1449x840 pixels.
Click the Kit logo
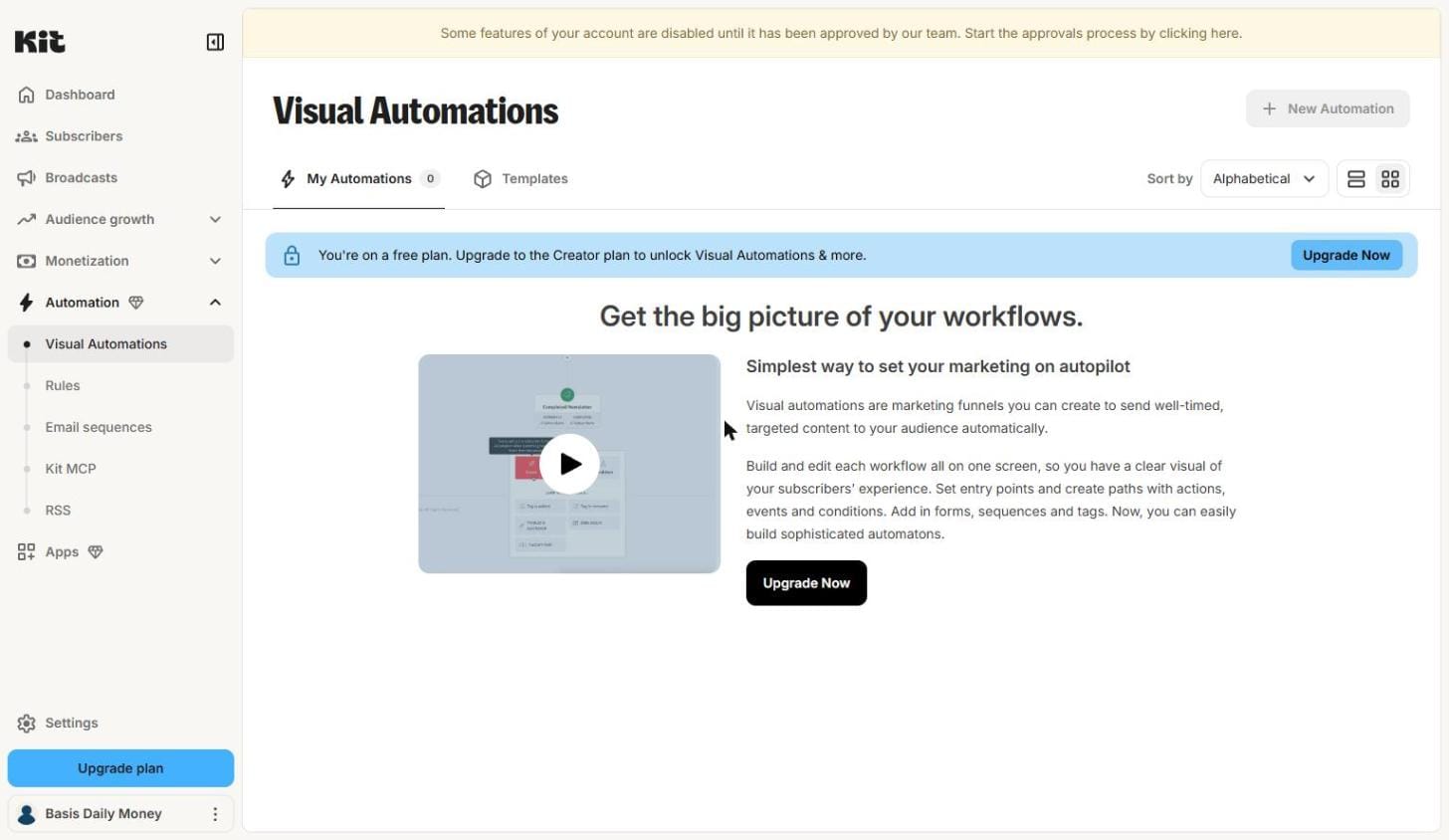tap(40, 41)
